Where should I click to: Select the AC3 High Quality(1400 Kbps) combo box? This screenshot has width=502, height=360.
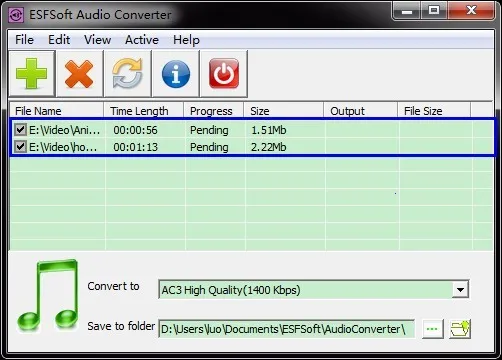pos(314,289)
